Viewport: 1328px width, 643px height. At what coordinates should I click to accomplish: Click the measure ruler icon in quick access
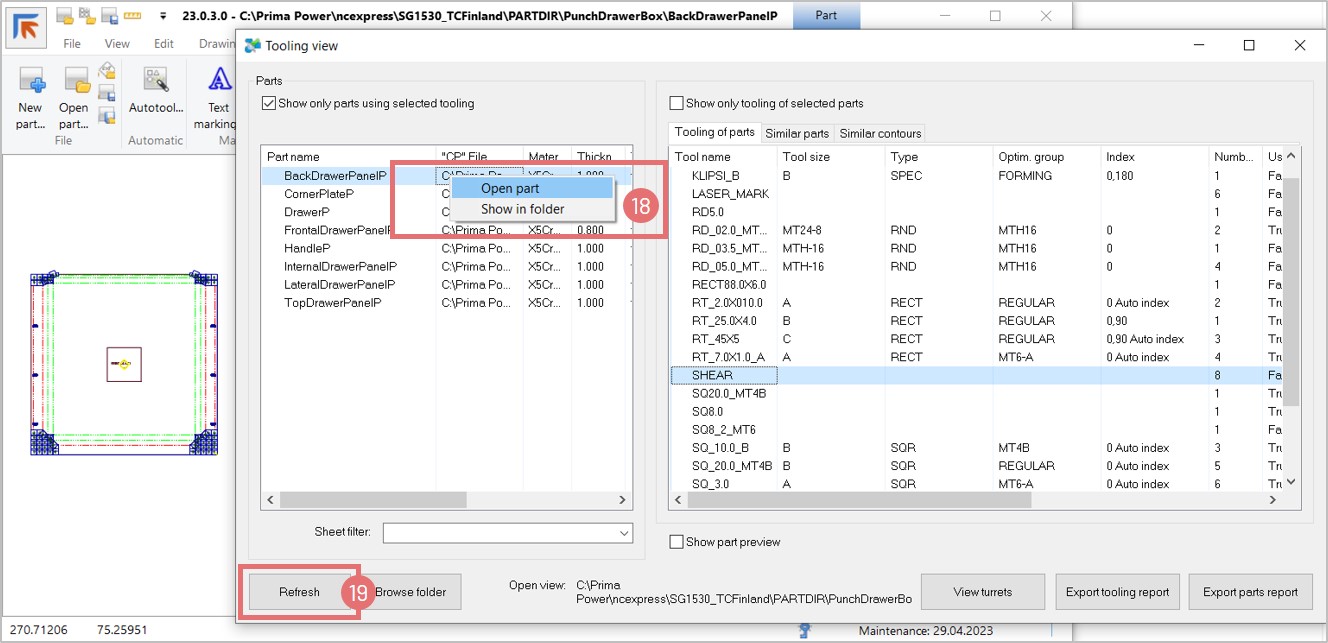pos(132,17)
